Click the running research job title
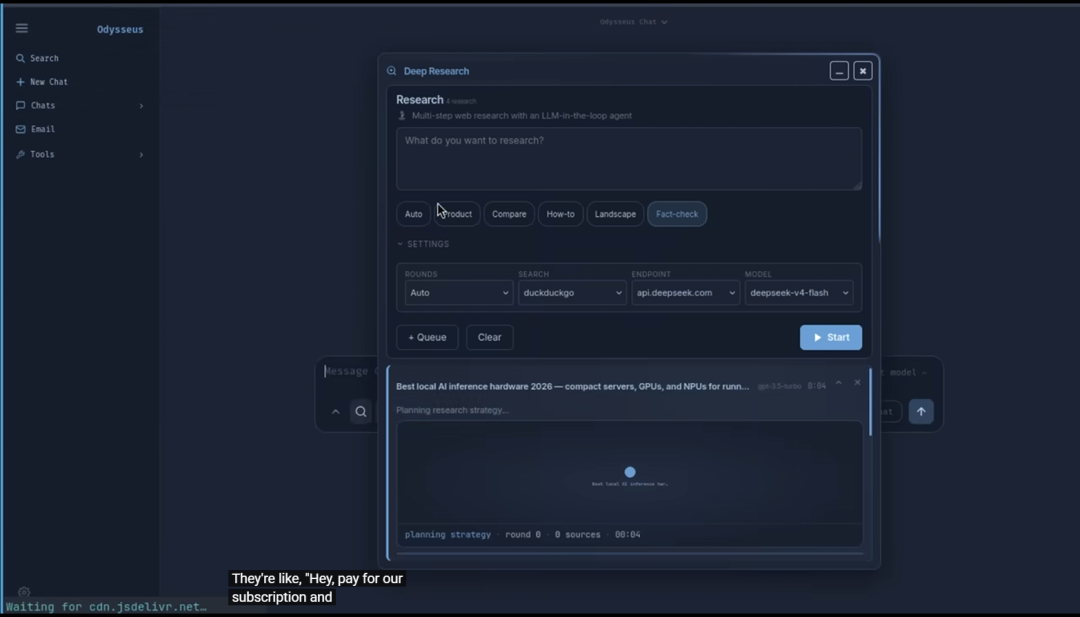 pyautogui.click(x=572, y=387)
